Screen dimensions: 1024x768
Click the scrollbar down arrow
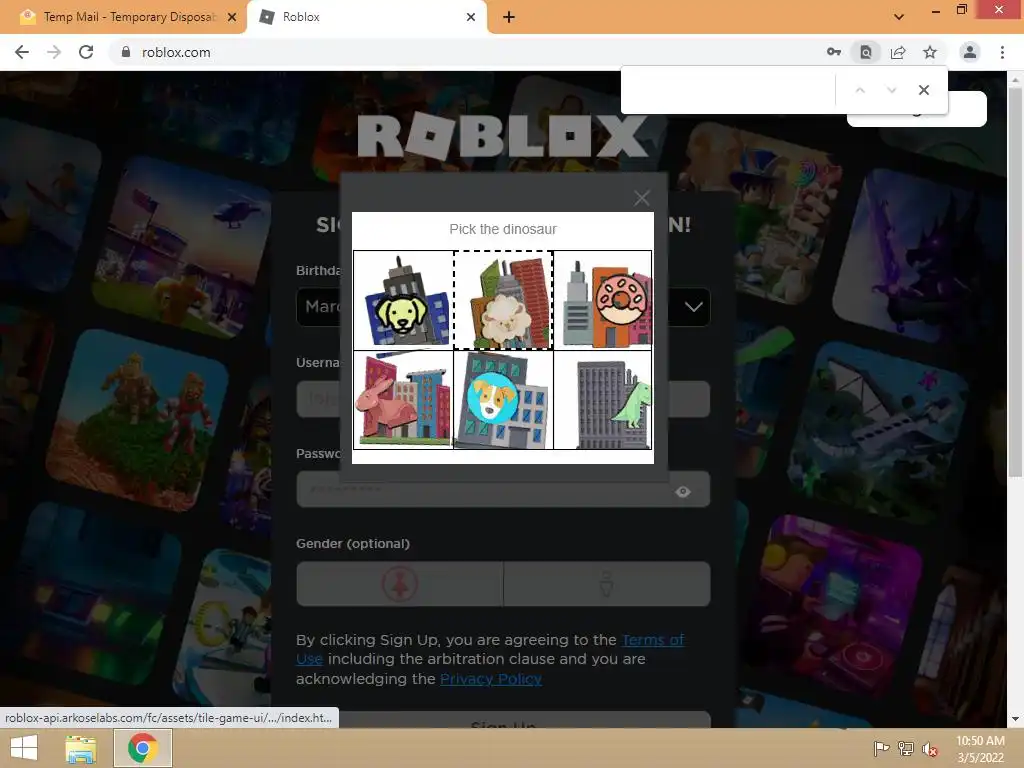pos(1016,720)
